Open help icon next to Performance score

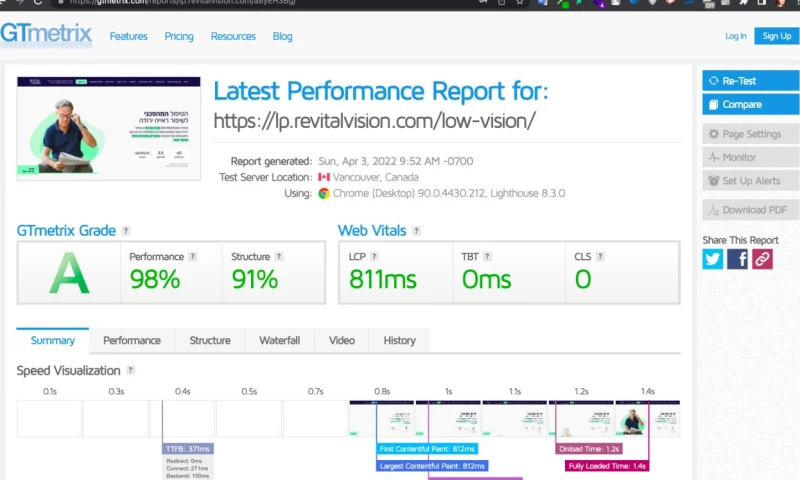click(x=193, y=256)
